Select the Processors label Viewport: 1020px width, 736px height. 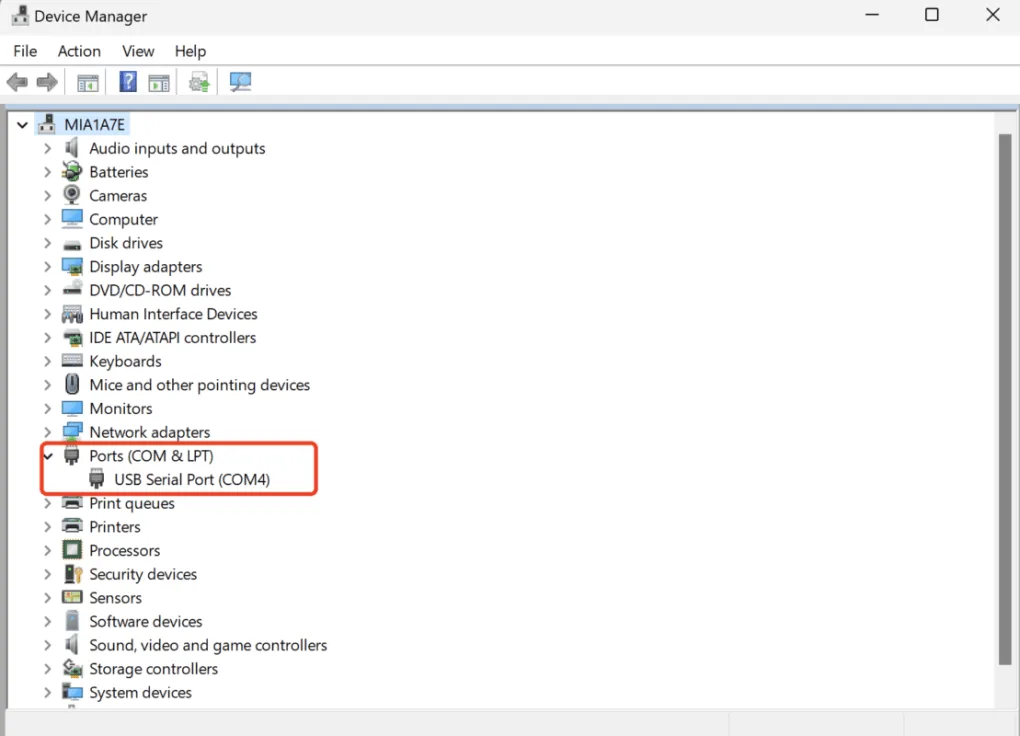[125, 551]
